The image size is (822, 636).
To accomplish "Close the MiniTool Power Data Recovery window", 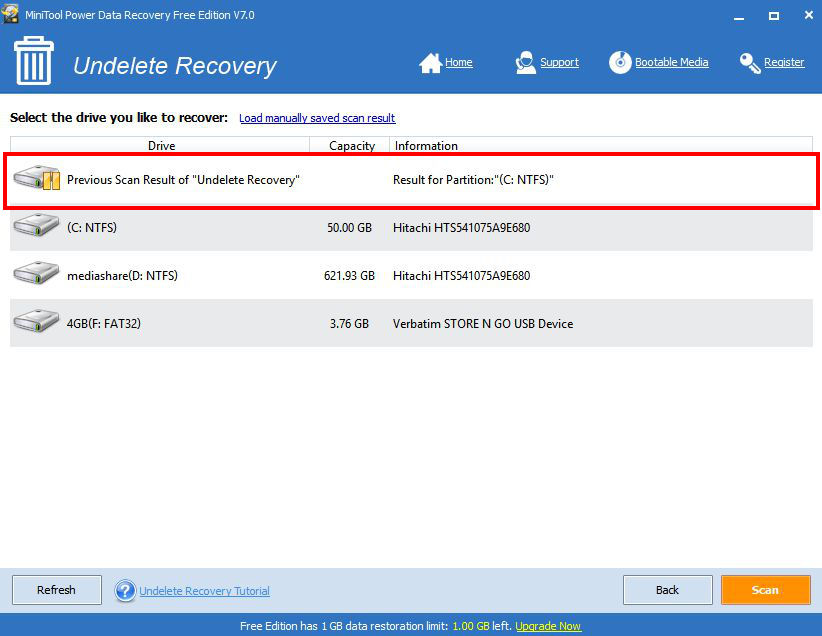I will (x=808, y=15).
